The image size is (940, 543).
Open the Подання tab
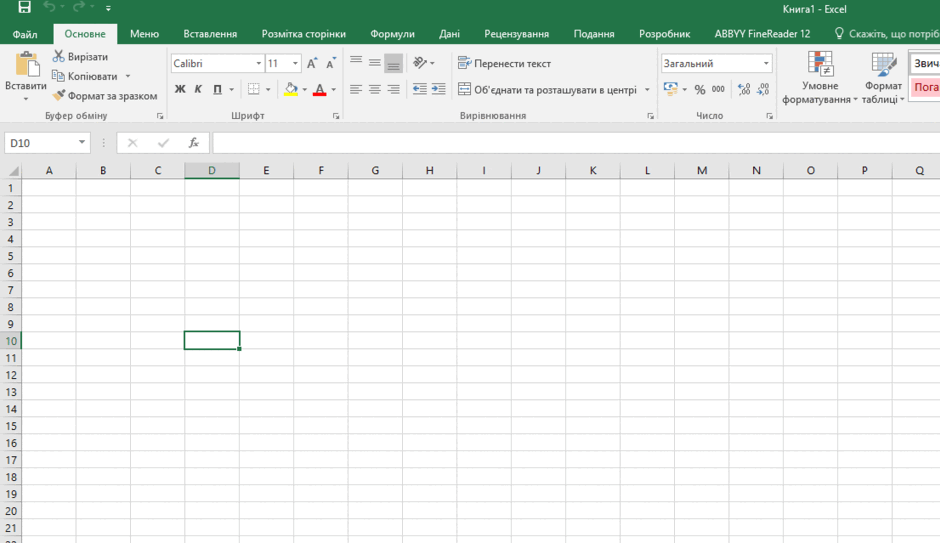point(593,34)
